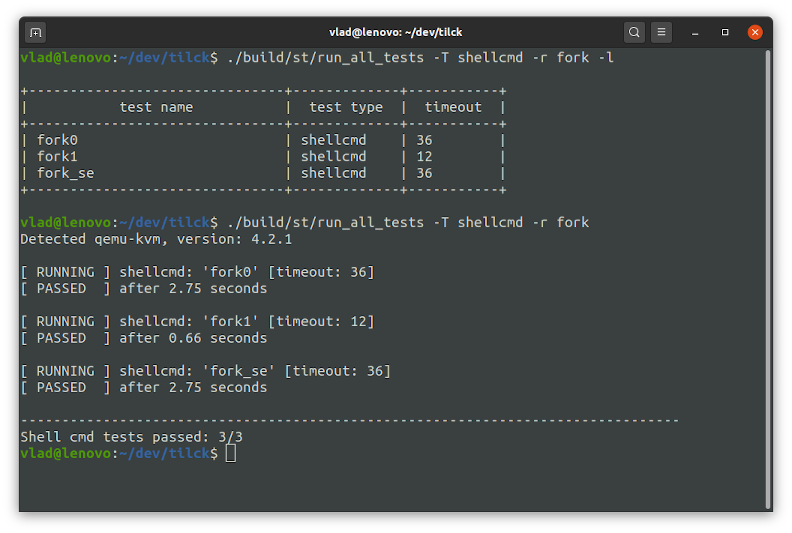792x533 pixels.
Task: Click the RUNNING line for 'fork1'
Action: tap(197, 321)
